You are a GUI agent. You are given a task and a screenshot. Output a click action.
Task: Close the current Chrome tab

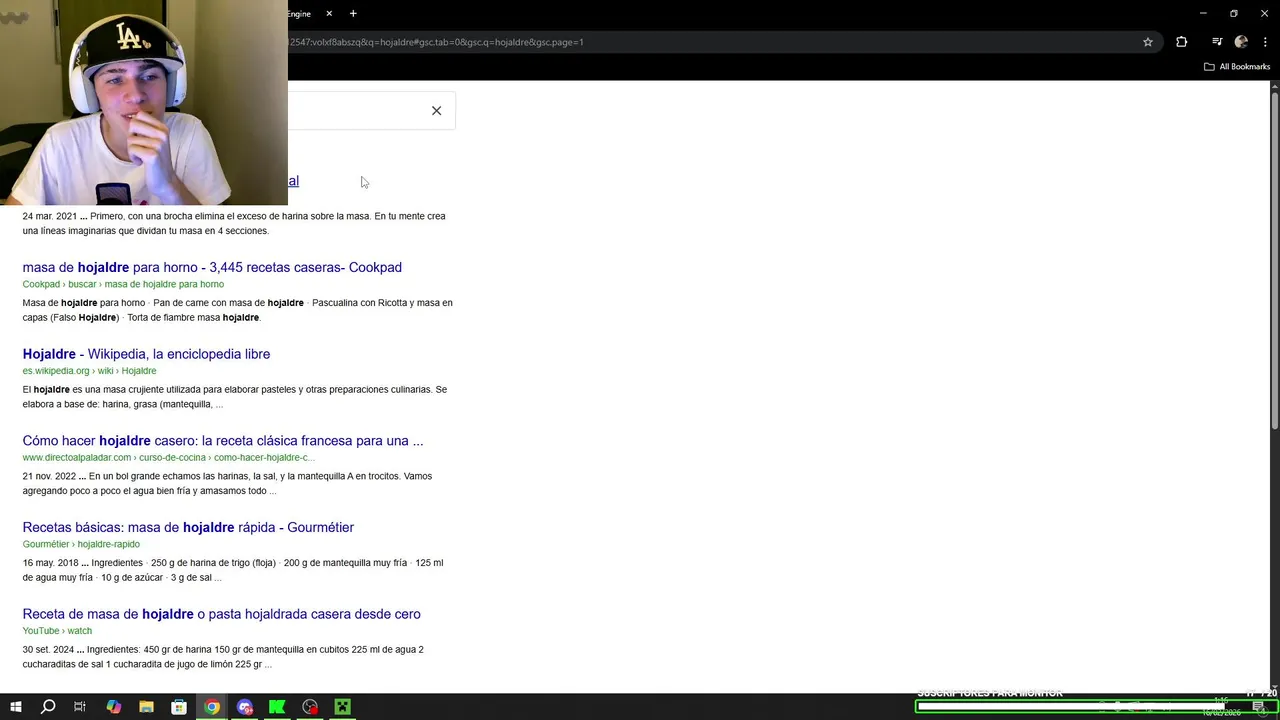(329, 14)
